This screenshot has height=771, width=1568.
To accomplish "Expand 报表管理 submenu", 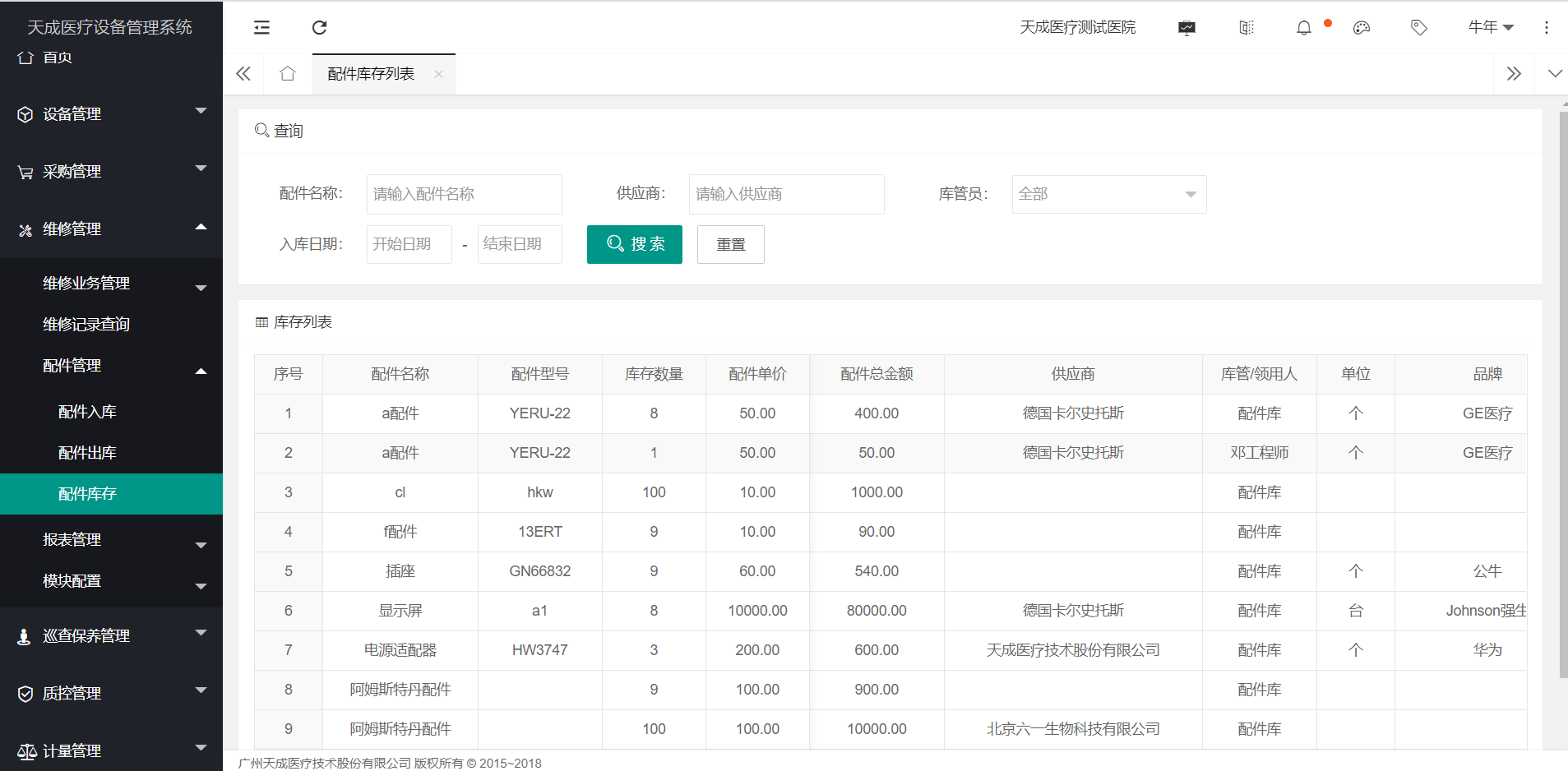I will tap(111, 540).
